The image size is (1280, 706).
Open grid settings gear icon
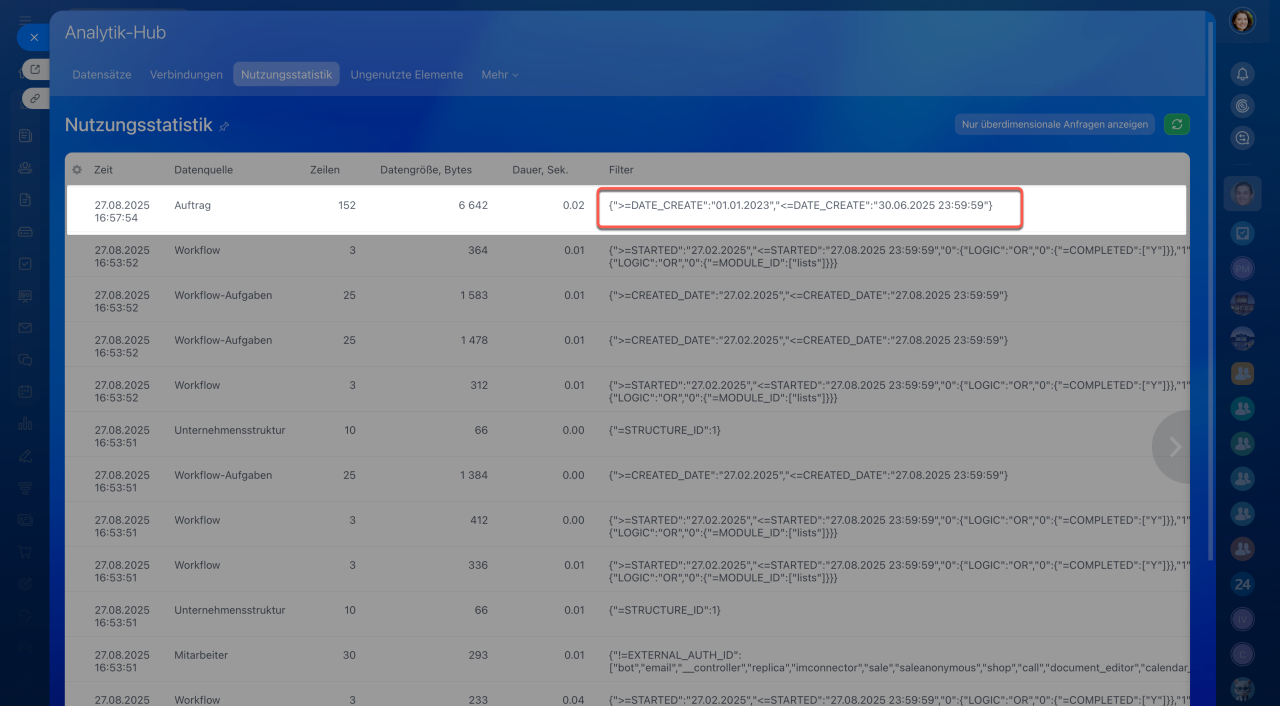[x=77, y=170]
